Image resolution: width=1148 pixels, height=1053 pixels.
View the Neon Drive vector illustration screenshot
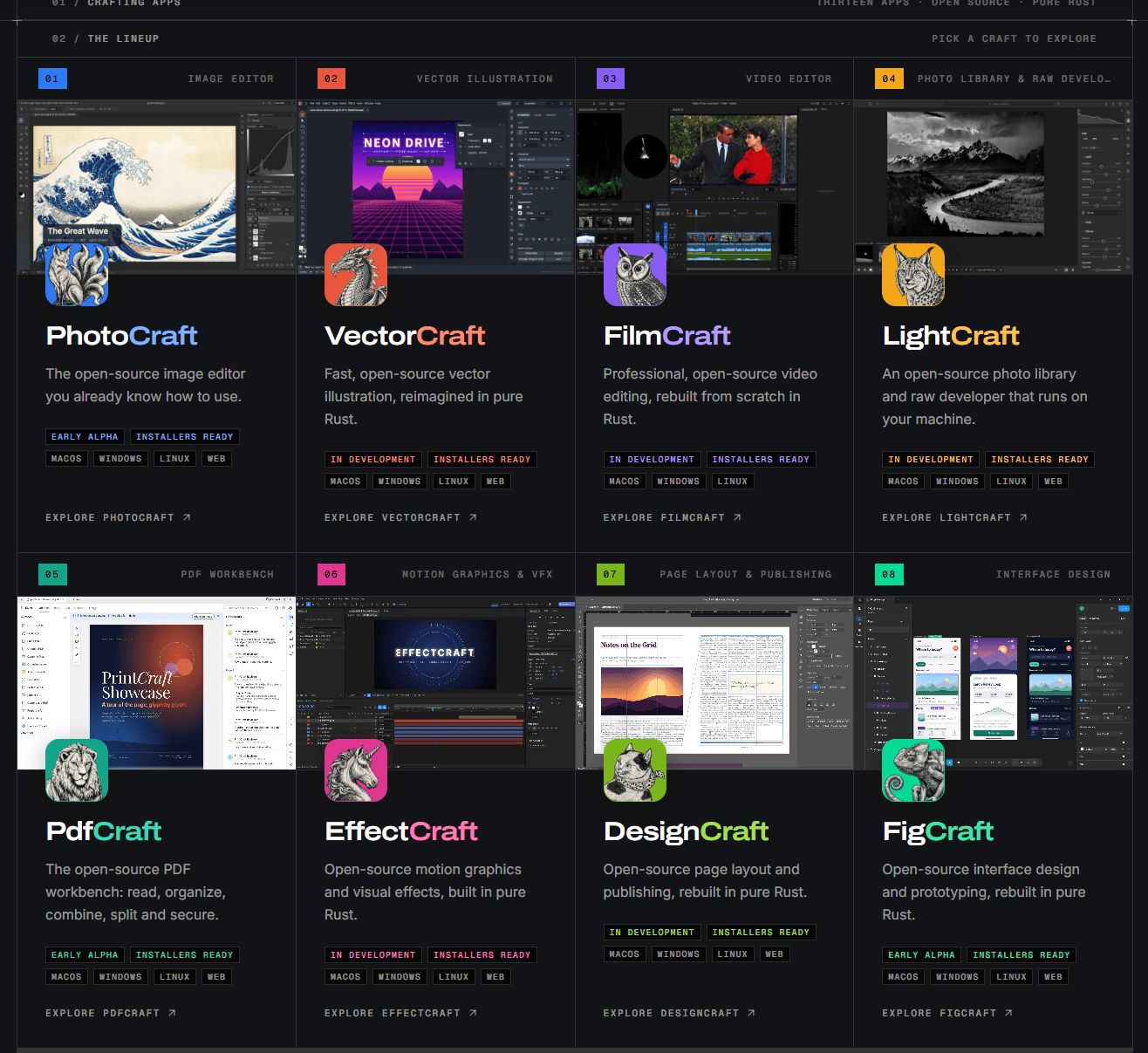[436, 188]
